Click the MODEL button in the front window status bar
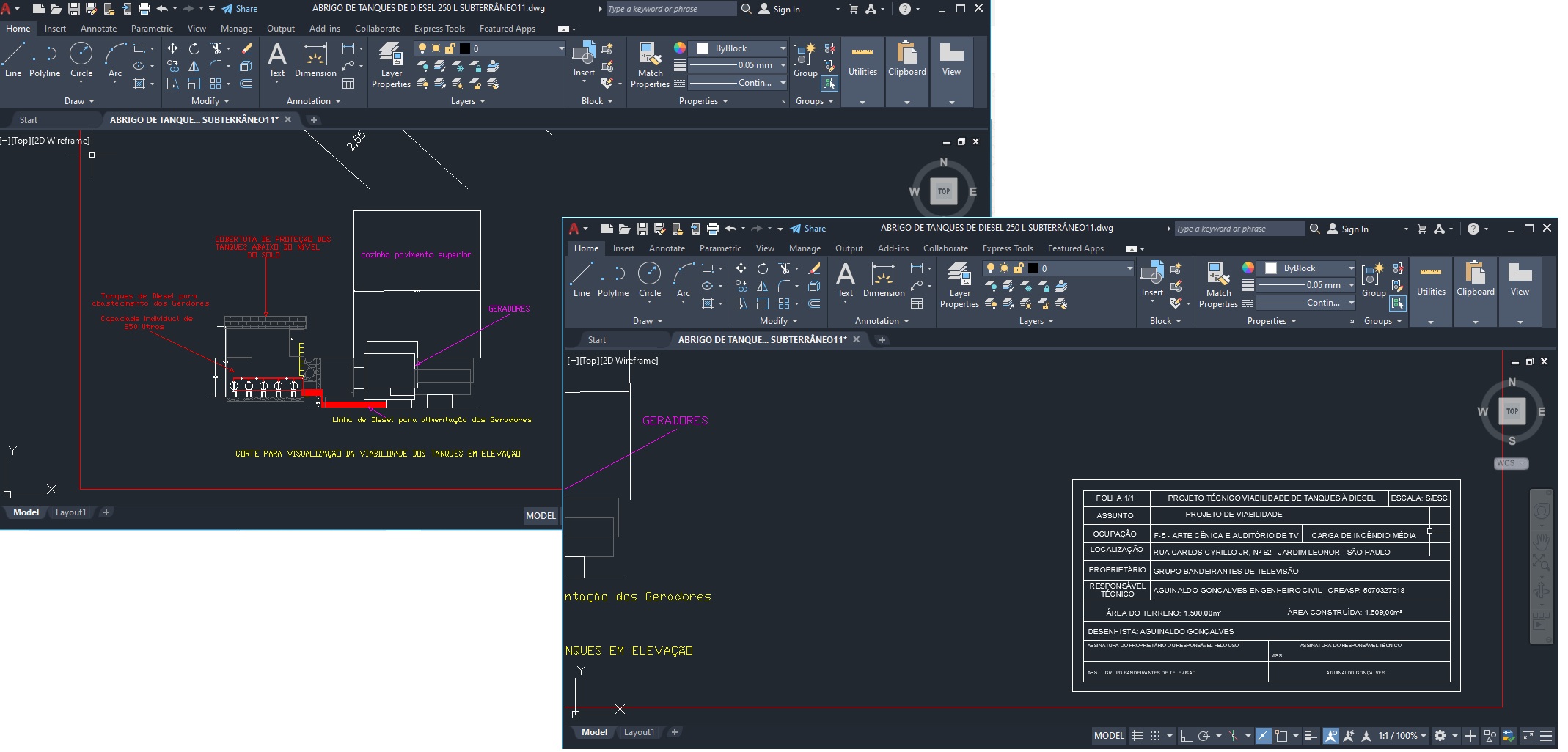 (x=1108, y=736)
